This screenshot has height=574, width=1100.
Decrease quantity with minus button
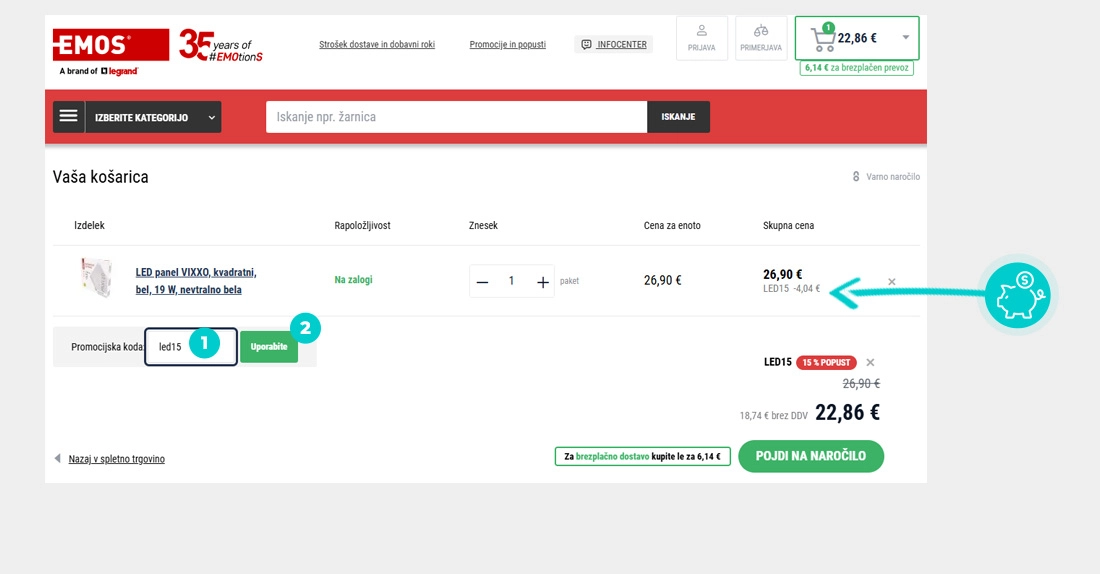[x=482, y=281]
